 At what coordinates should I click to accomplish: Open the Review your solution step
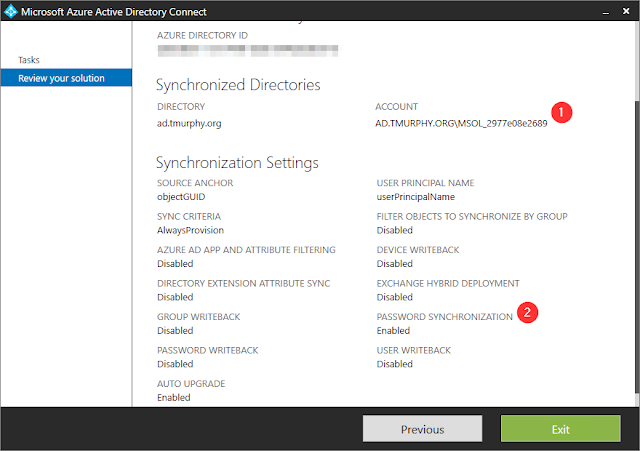point(61,78)
